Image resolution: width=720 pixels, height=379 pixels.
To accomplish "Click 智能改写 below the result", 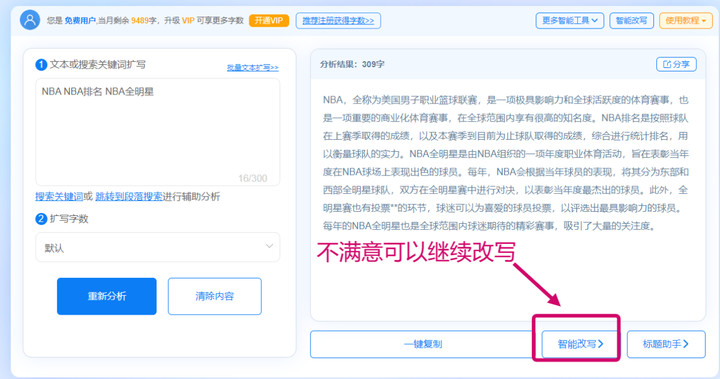I will 580,344.
